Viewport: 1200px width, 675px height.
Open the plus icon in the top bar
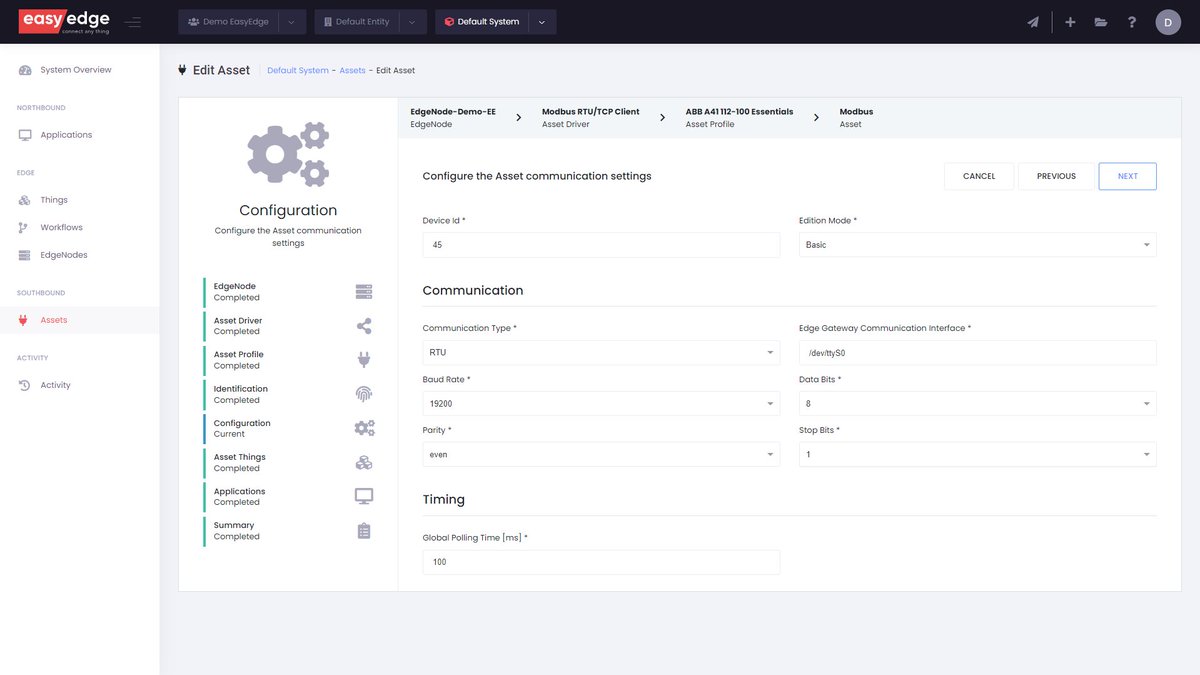[x=1069, y=21]
